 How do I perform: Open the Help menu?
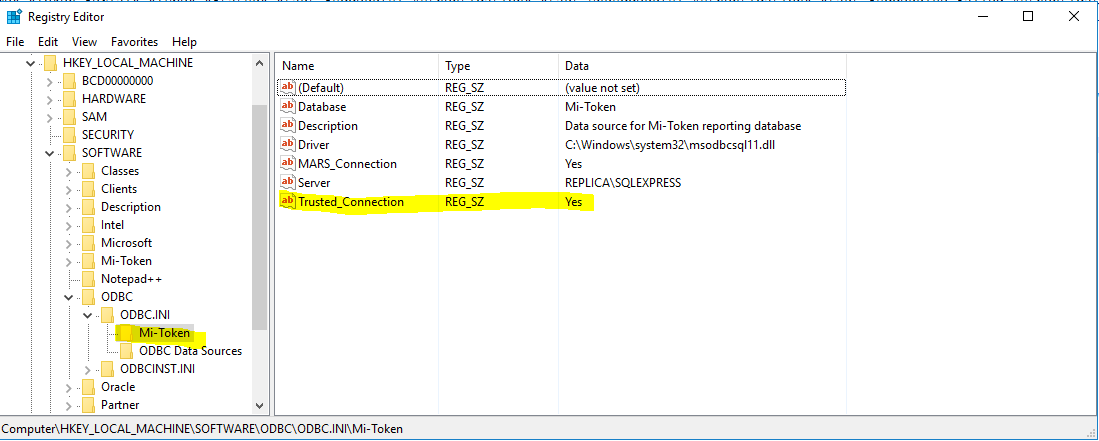(x=184, y=42)
